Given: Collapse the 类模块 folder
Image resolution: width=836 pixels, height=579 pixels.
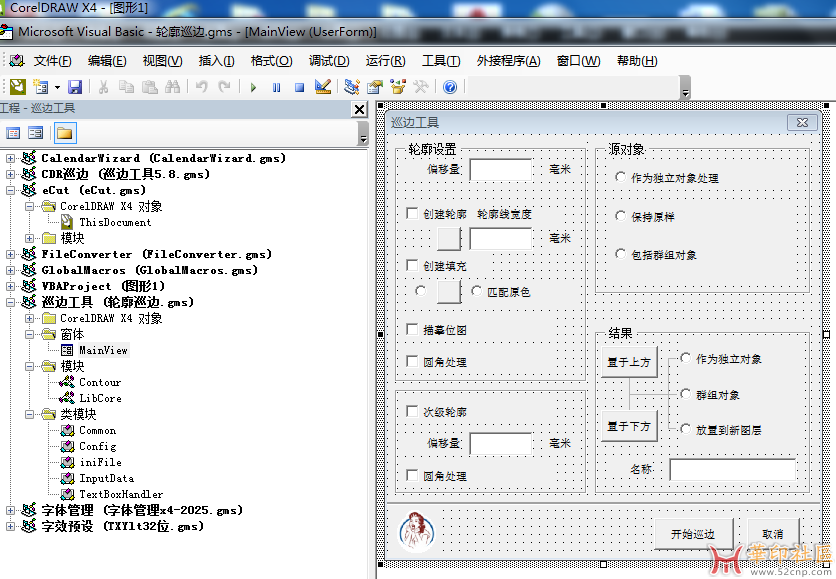Looking at the screenshot, I should [29, 414].
